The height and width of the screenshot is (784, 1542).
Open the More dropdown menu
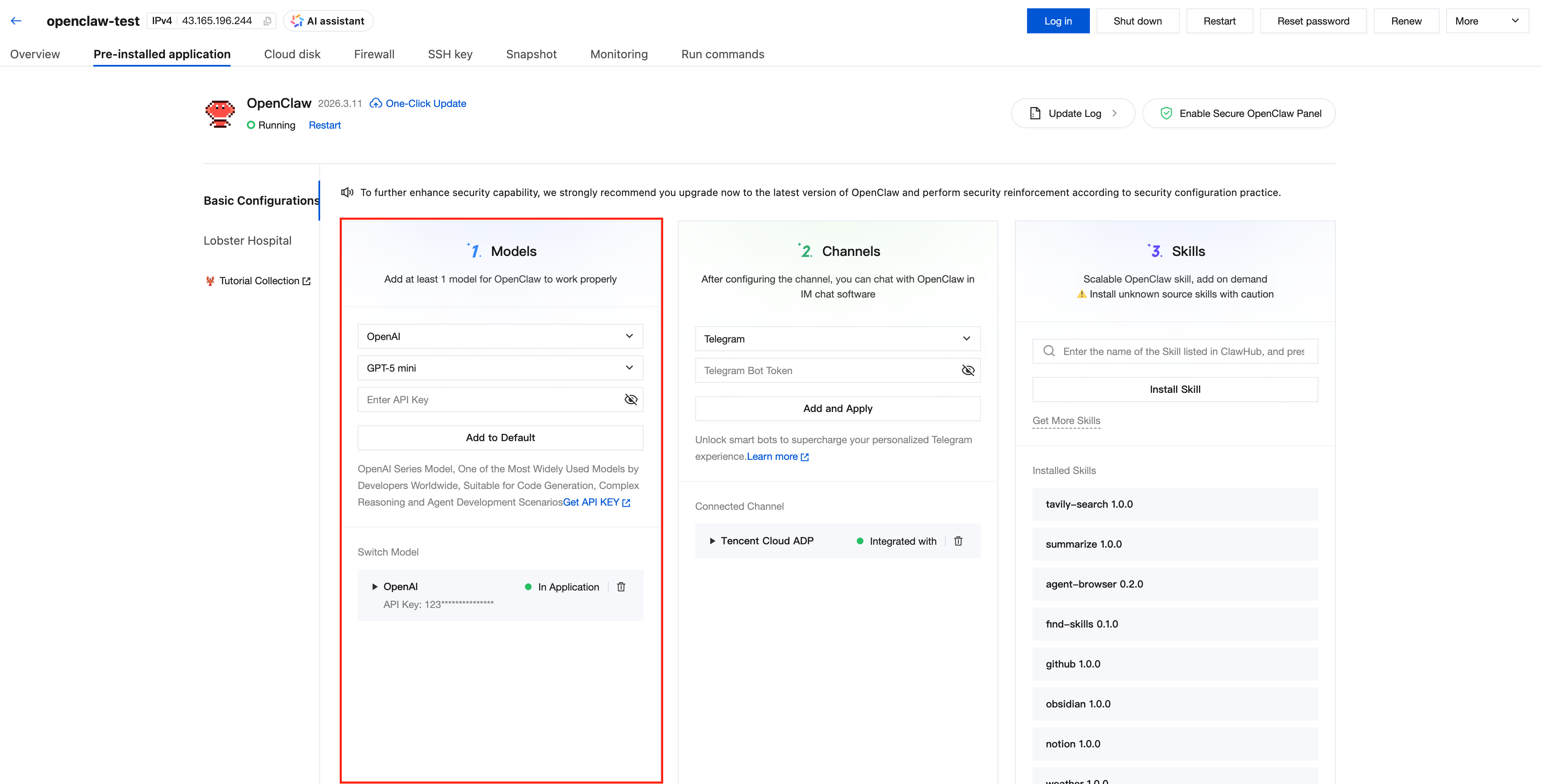coord(1487,21)
